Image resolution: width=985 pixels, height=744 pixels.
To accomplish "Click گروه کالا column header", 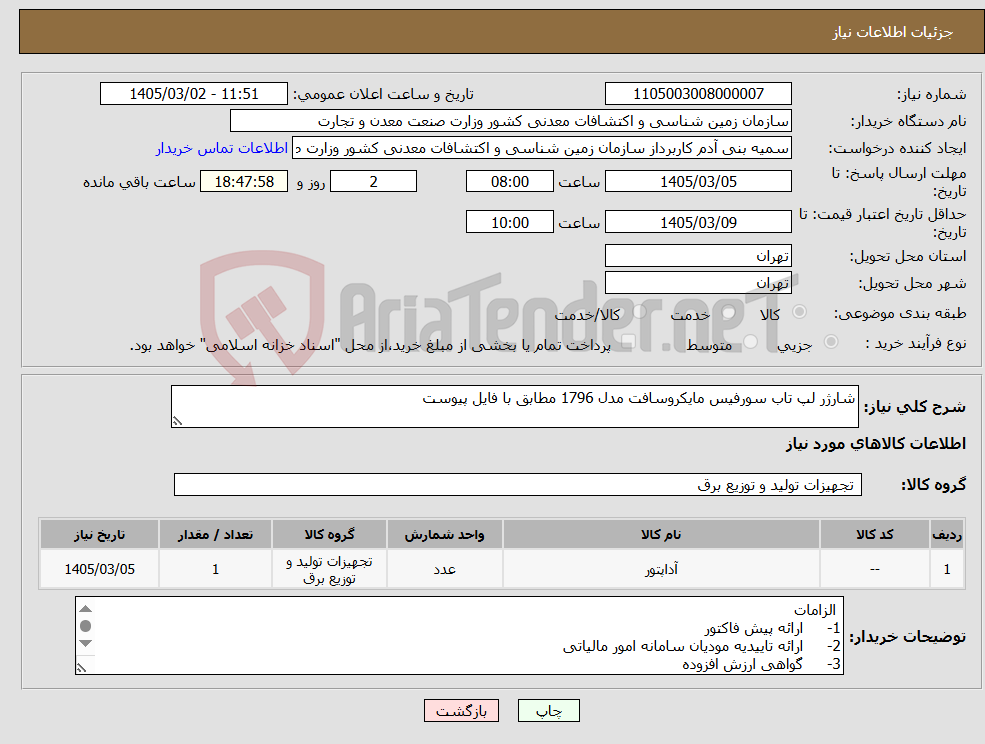I will coord(329,534).
